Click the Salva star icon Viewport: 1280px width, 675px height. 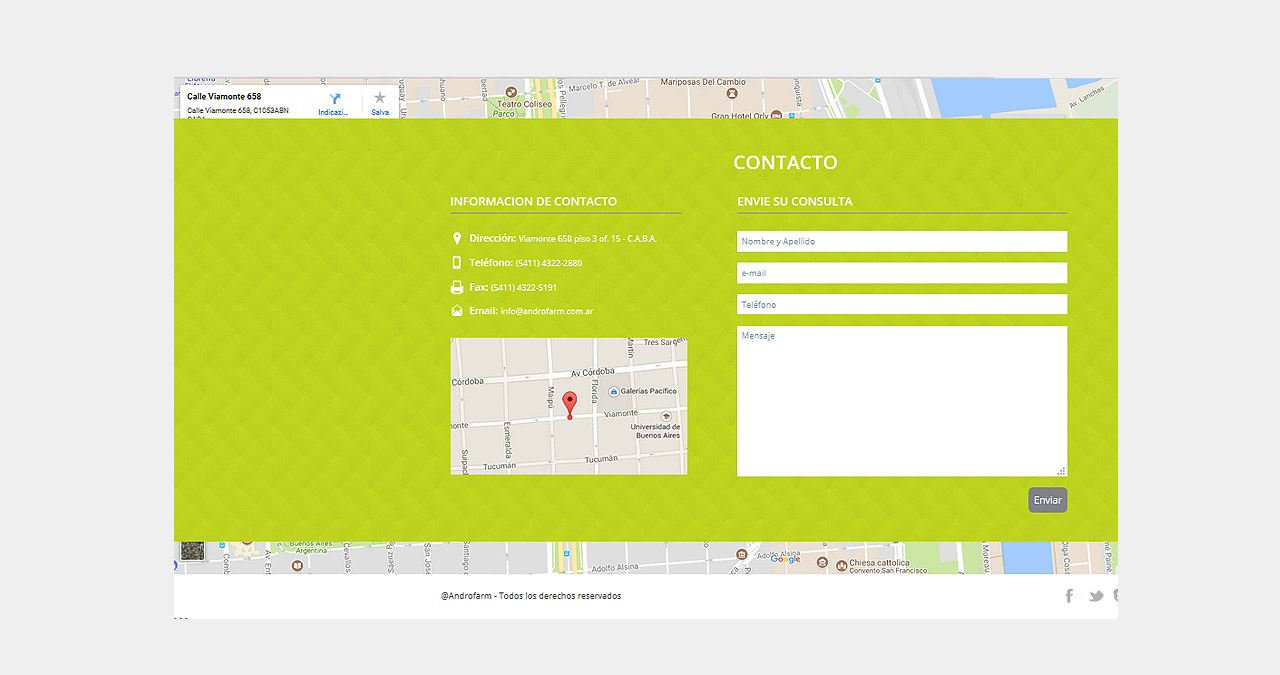click(380, 98)
